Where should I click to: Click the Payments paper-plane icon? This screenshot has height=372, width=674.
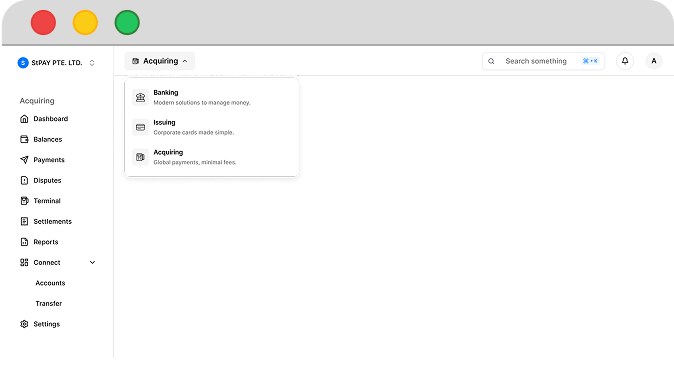click(x=25, y=160)
